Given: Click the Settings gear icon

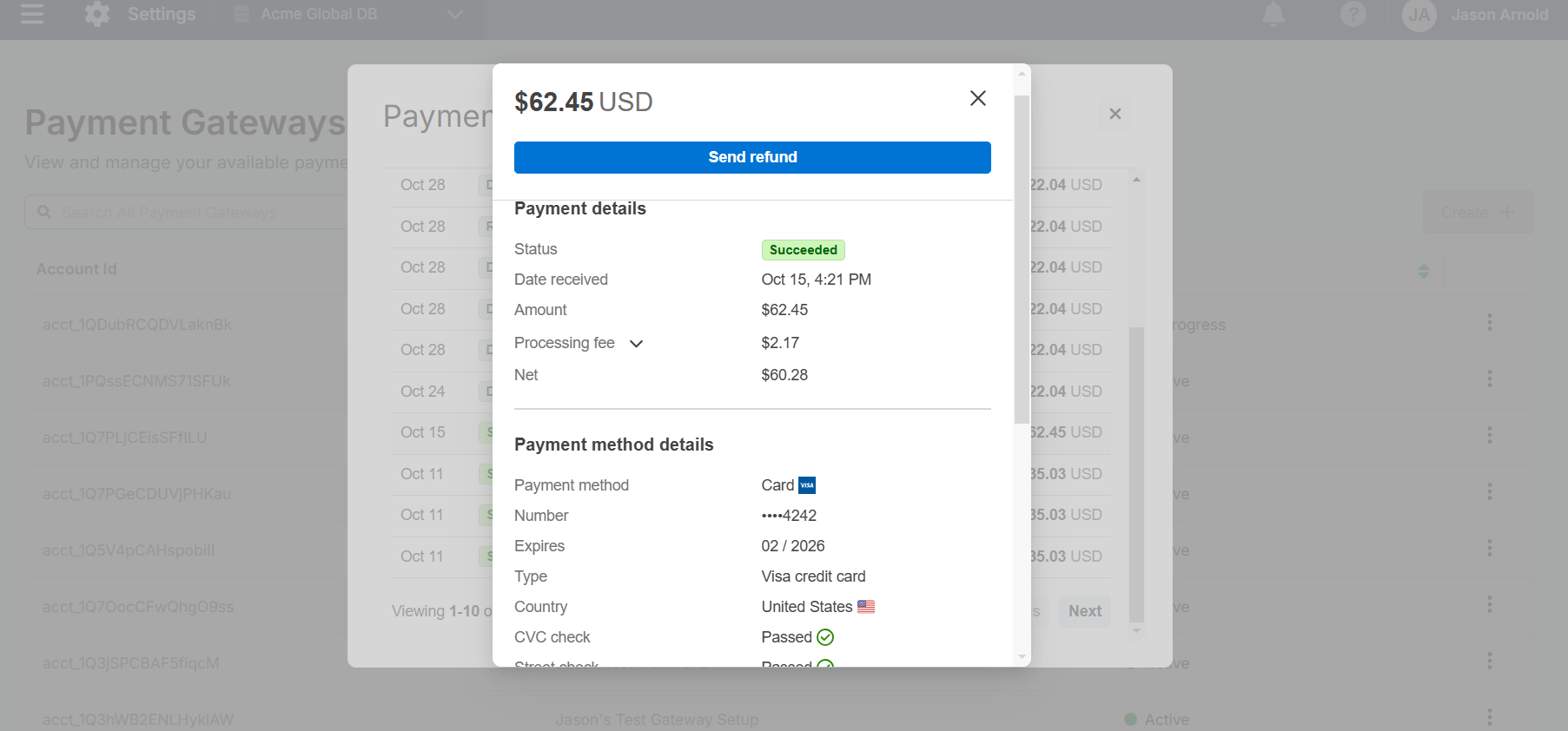Looking at the screenshot, I should (97, 15).
